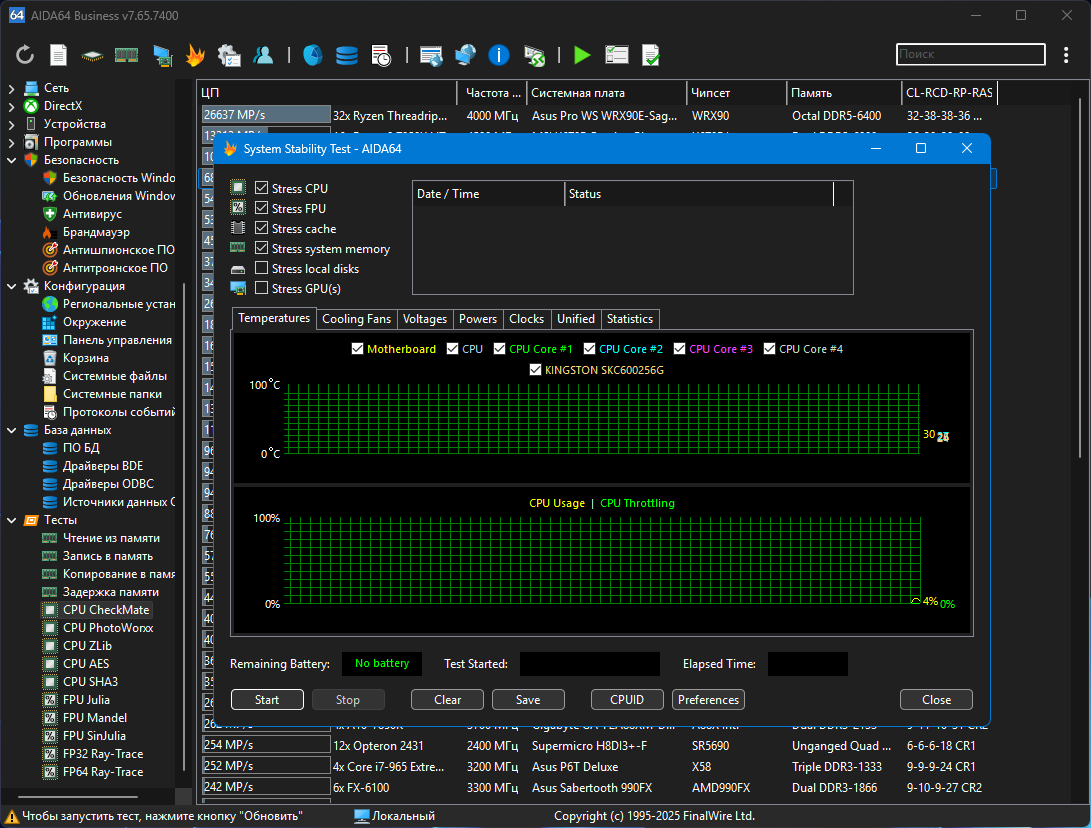1091x828 pixels.
Task: Collapse the Тесты tree node
Action: point(11,520)
